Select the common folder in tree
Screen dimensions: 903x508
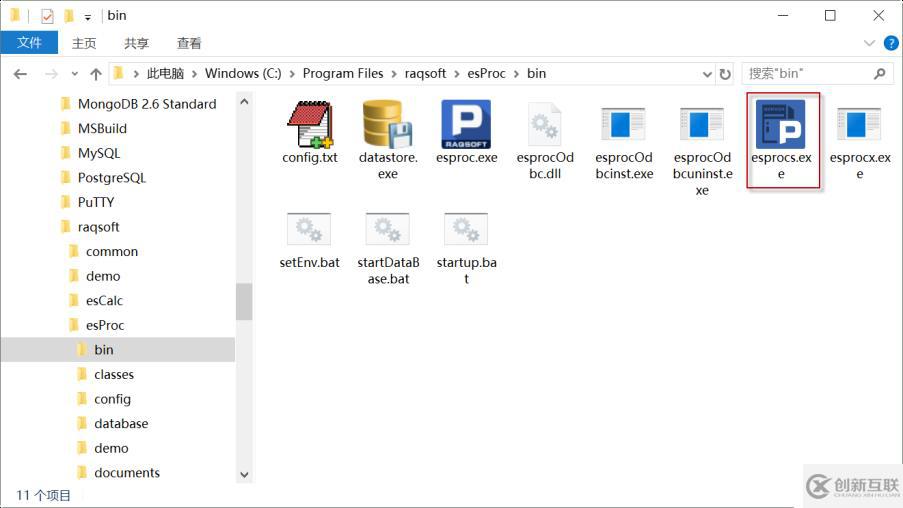[x=112, y=252]
